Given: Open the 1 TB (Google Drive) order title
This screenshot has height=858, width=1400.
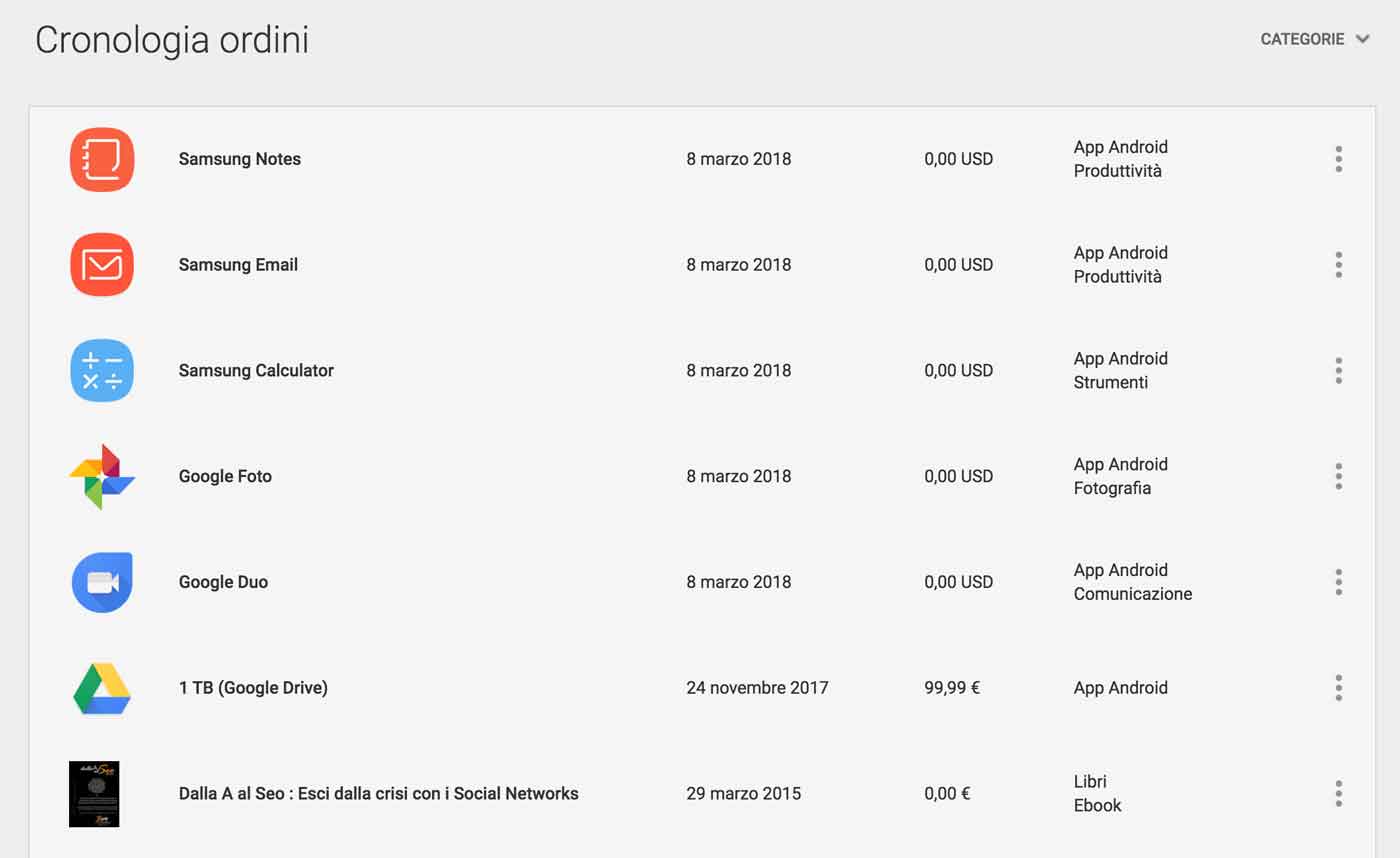Looking at the screenshot, I should [x=253, y=688].
